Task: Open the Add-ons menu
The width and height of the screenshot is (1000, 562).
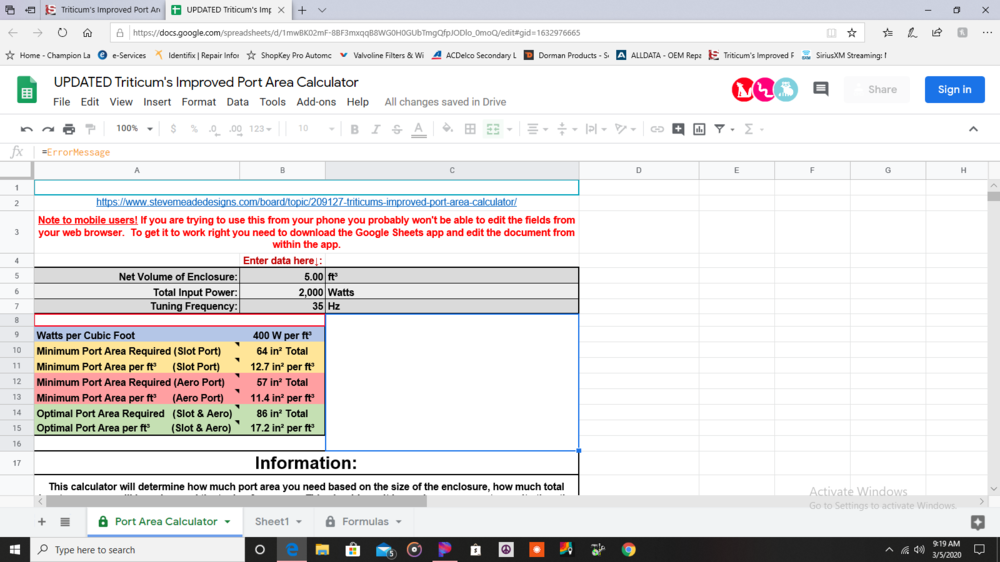Action: pos(316,102)
